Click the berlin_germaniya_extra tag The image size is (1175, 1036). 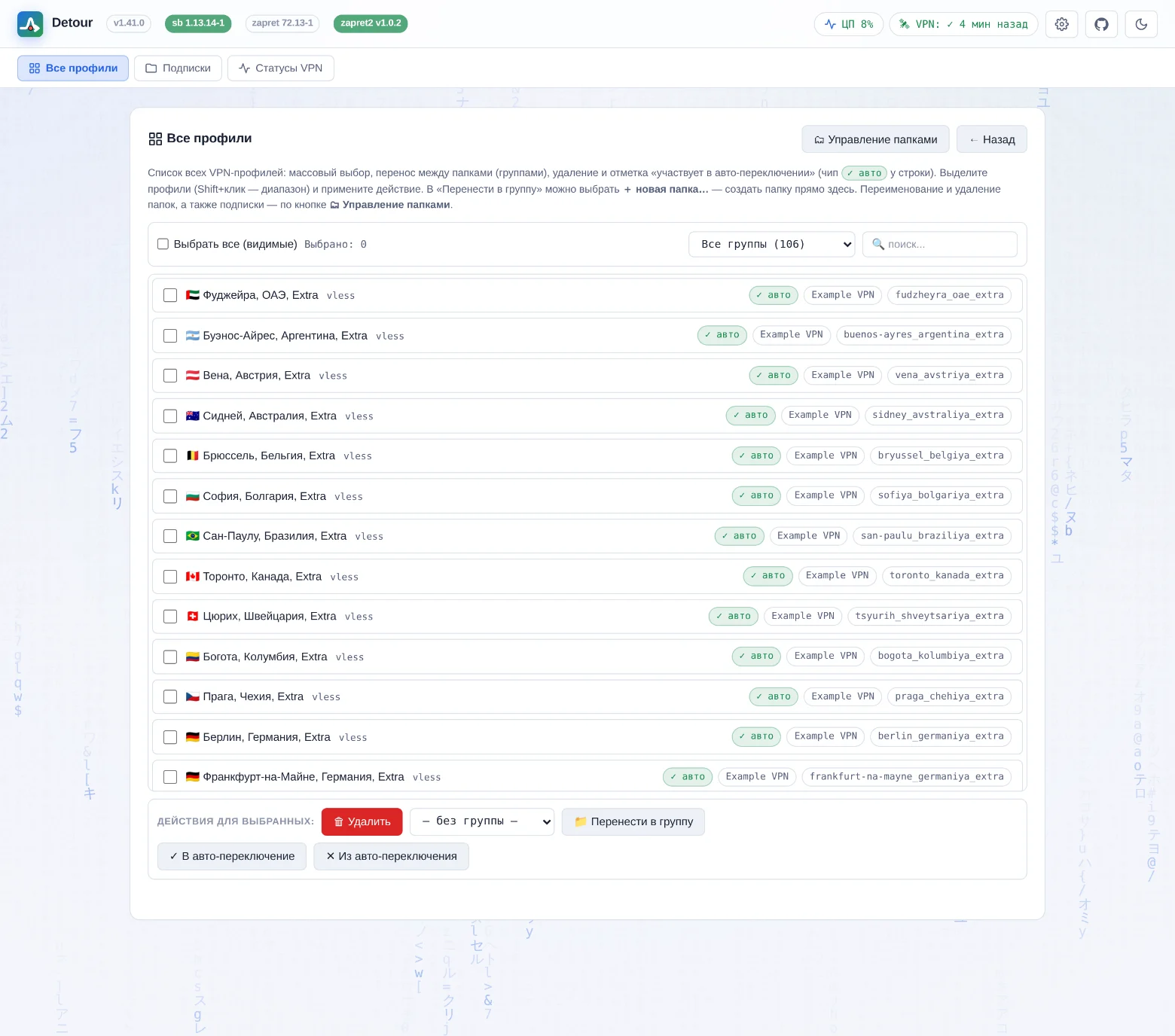click(x=941, y=736)
